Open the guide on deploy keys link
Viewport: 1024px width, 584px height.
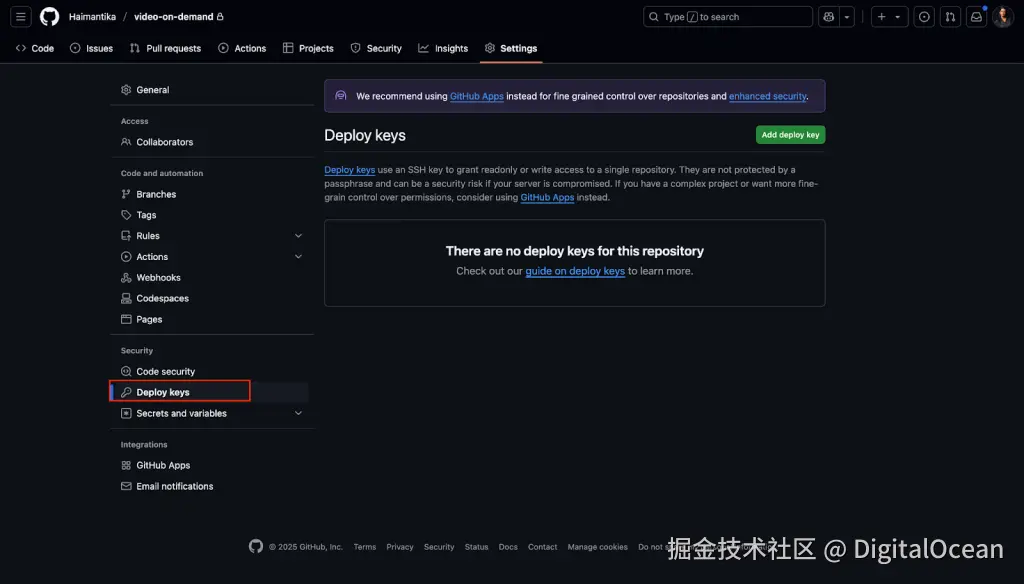click(575, 271)
